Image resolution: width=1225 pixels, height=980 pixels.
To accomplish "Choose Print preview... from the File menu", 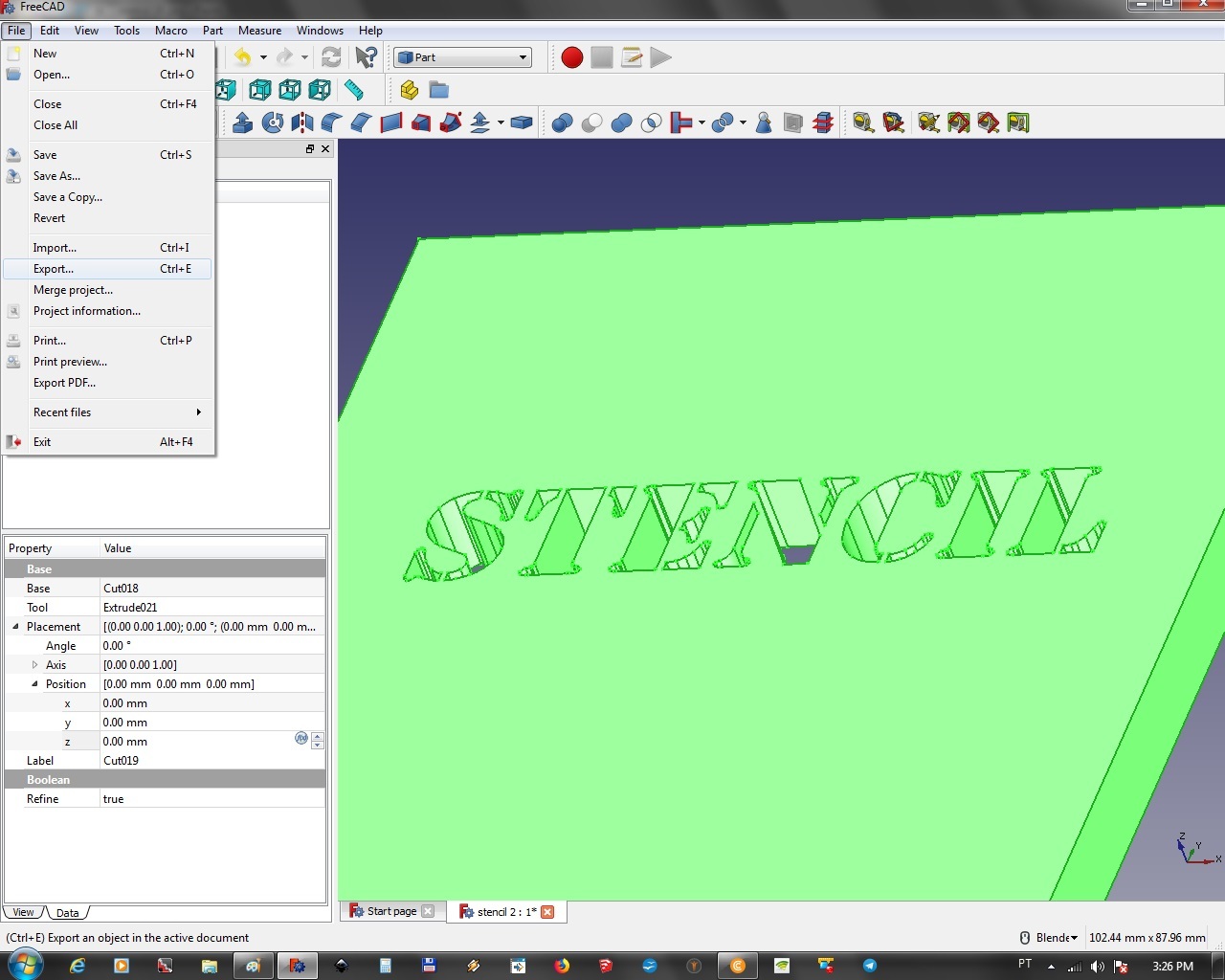I will (x=108, y=362).
